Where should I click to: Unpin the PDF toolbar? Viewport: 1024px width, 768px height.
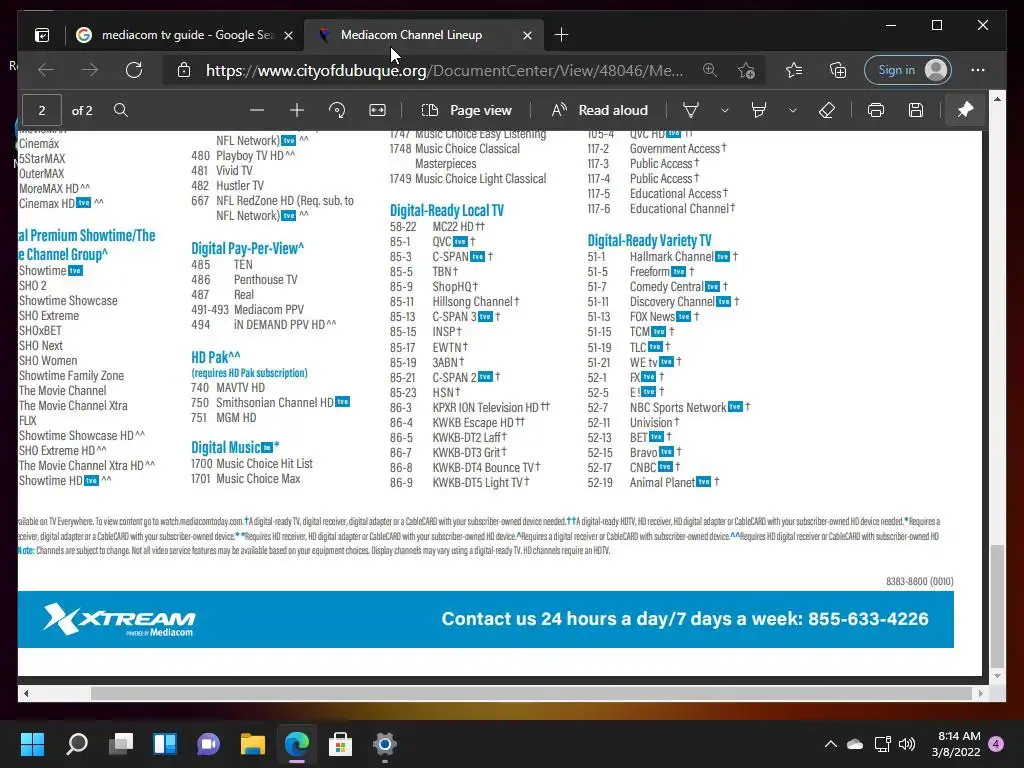click(x=965, y=110)
